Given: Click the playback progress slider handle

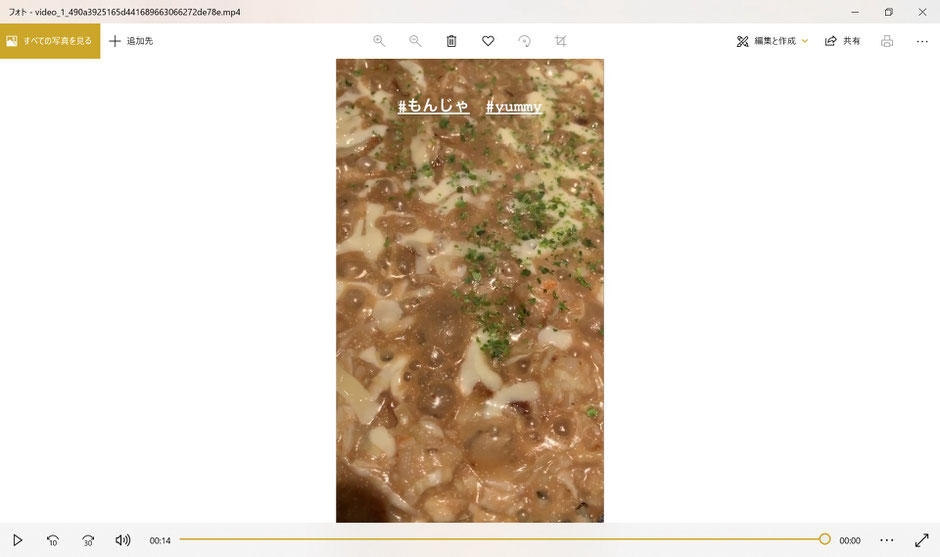Looking at the screenshot, I should (825, 539).
